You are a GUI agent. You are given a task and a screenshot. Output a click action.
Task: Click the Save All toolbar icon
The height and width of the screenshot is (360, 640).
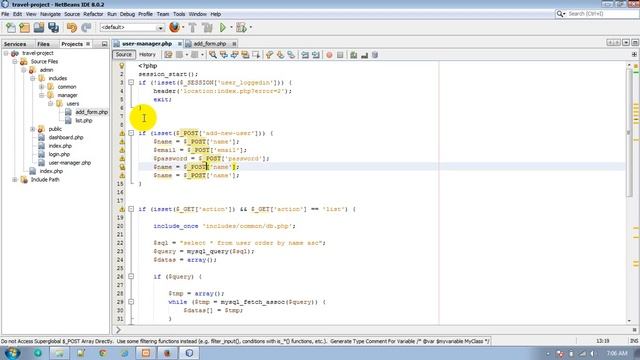tap(53, 28)
